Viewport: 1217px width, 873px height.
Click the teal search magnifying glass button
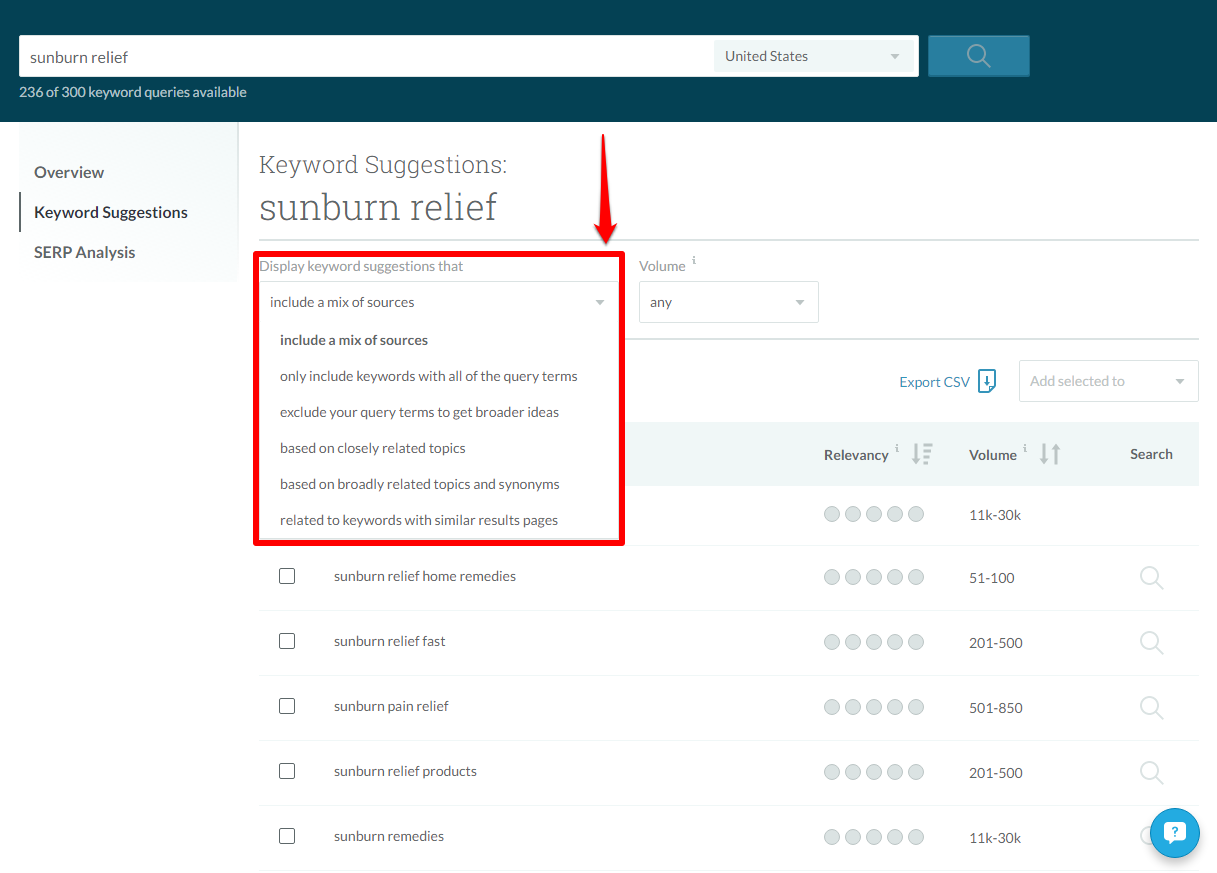[977, 56]
